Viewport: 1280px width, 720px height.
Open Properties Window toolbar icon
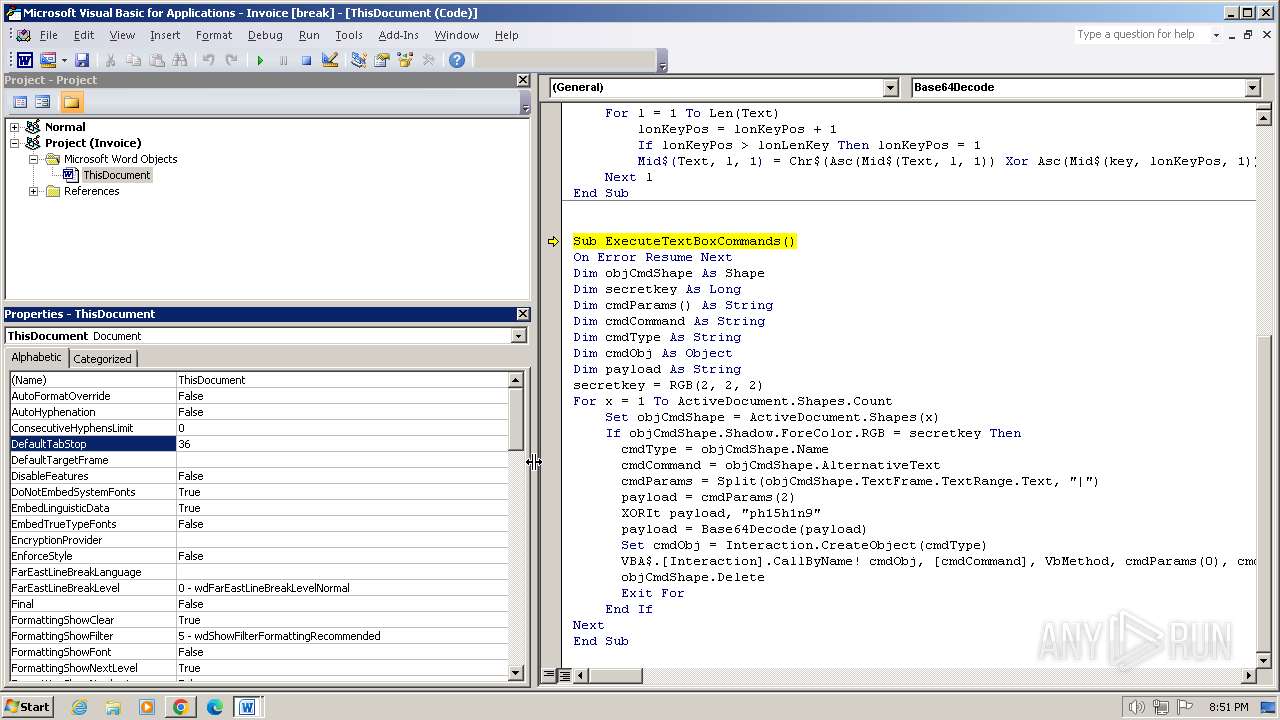381,60
